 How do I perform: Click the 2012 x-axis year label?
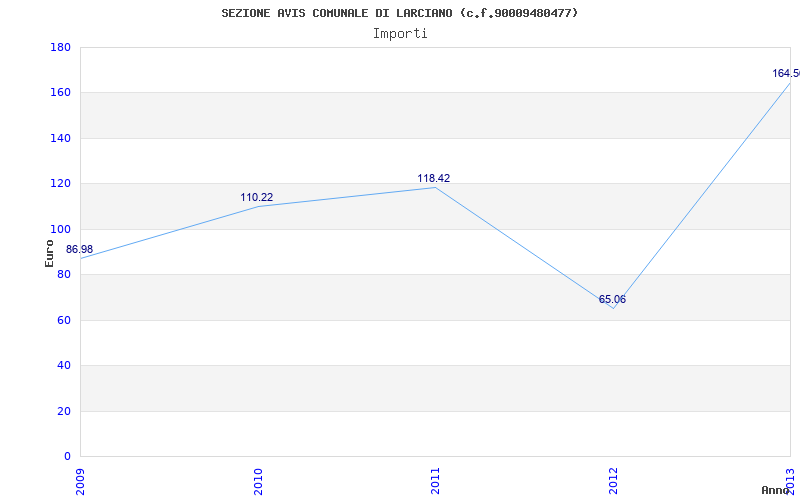click(613, 481)
